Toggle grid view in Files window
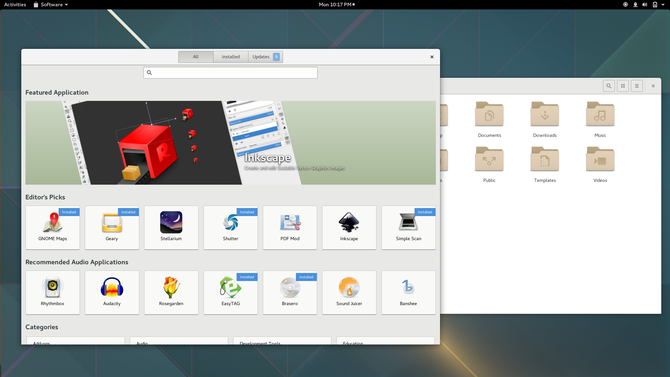The image size is (670, 377). 623,86
